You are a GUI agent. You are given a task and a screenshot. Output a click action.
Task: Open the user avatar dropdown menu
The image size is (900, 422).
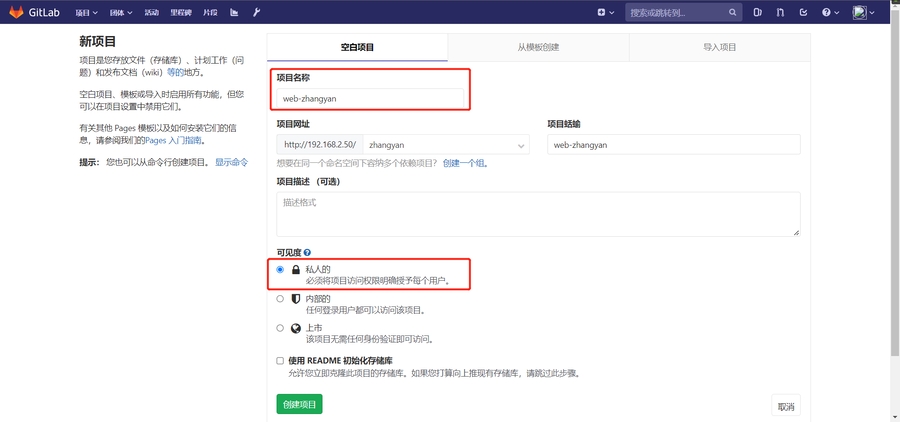[x=864, y=13]
